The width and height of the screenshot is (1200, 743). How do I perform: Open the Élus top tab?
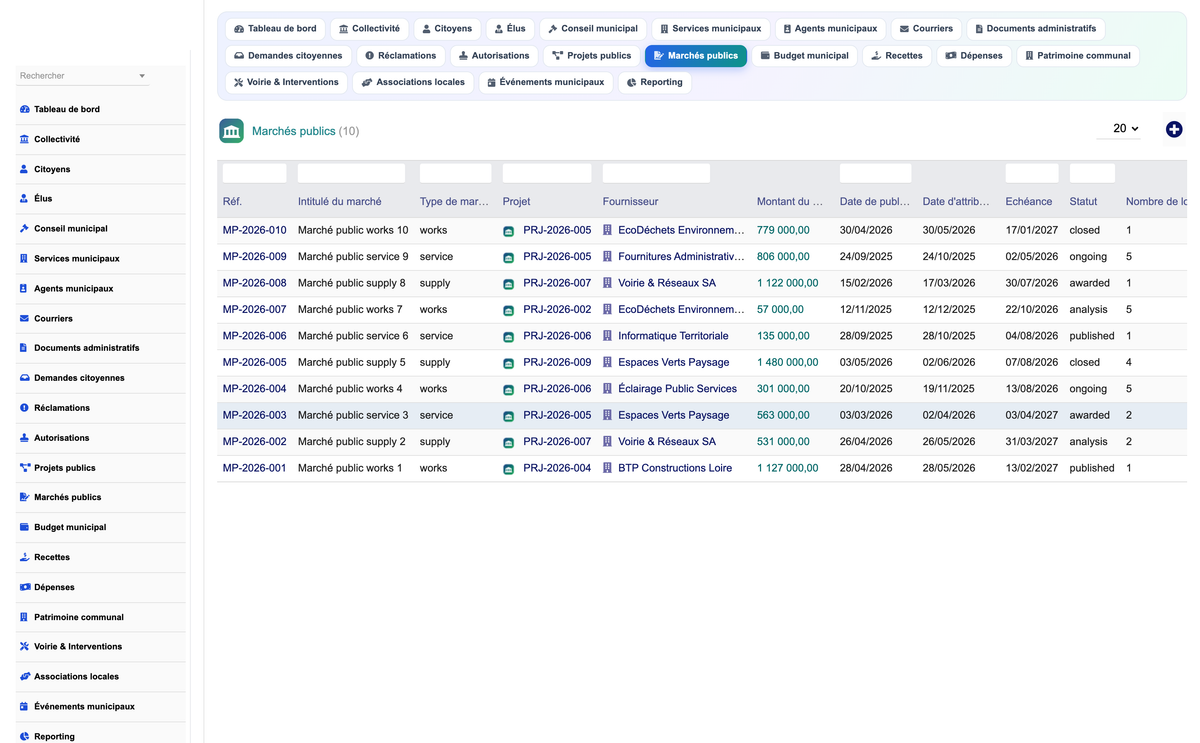click(x=510, y=29)
